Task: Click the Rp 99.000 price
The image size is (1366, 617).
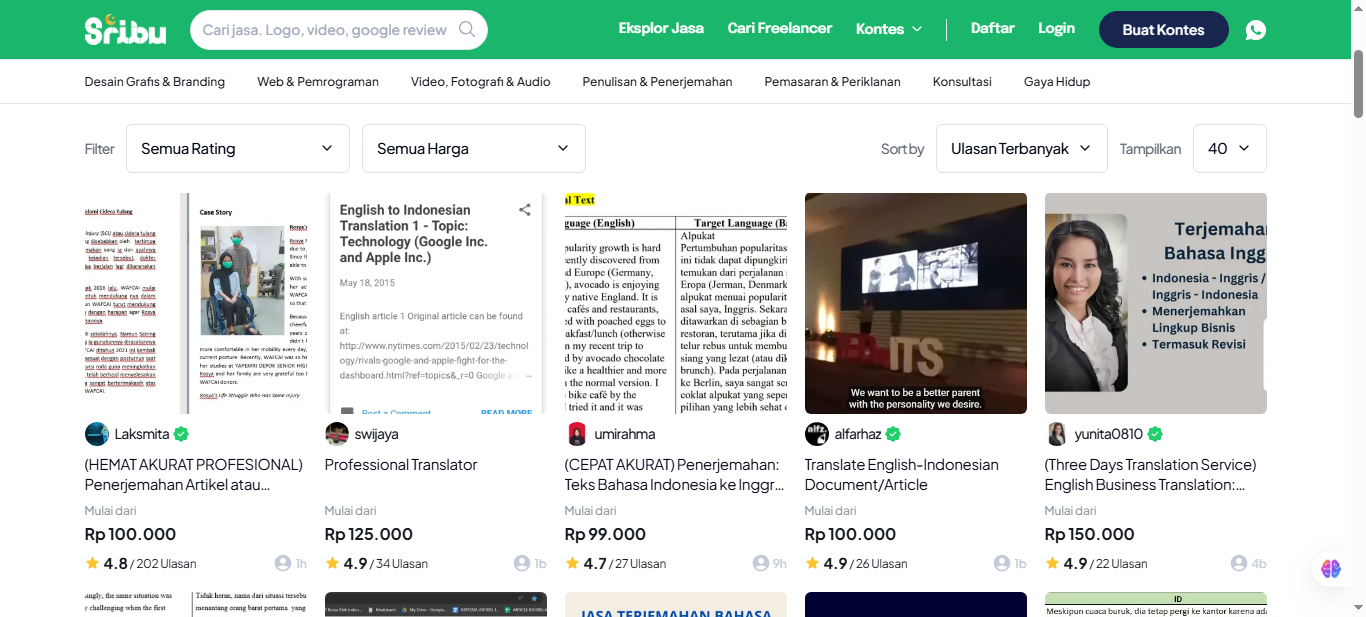Action: click(x=605, y=534)
